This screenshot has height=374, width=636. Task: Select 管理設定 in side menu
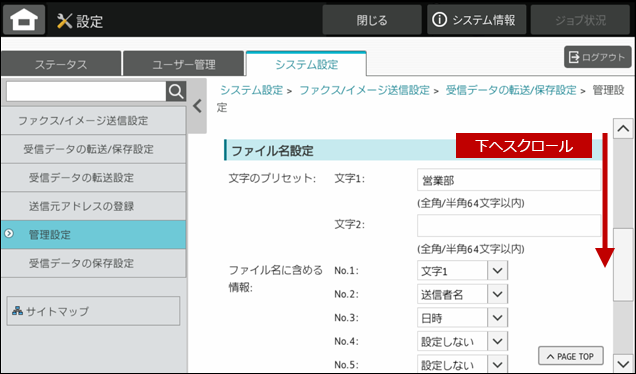pyautogui.click(x=94, y=234)
